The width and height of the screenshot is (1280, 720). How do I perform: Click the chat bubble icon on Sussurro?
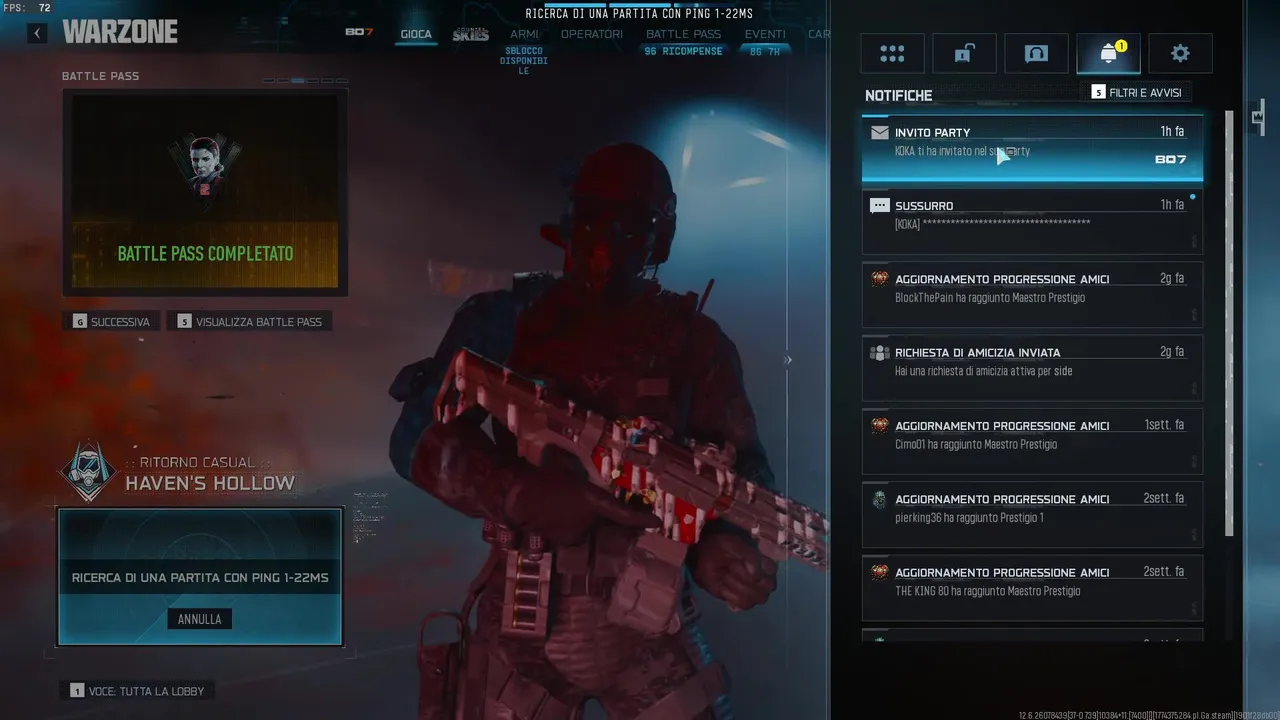[x=879, y=206]
